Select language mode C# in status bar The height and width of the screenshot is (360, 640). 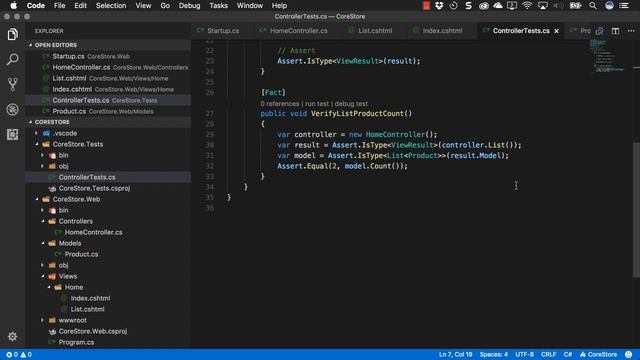coord(568,354)
